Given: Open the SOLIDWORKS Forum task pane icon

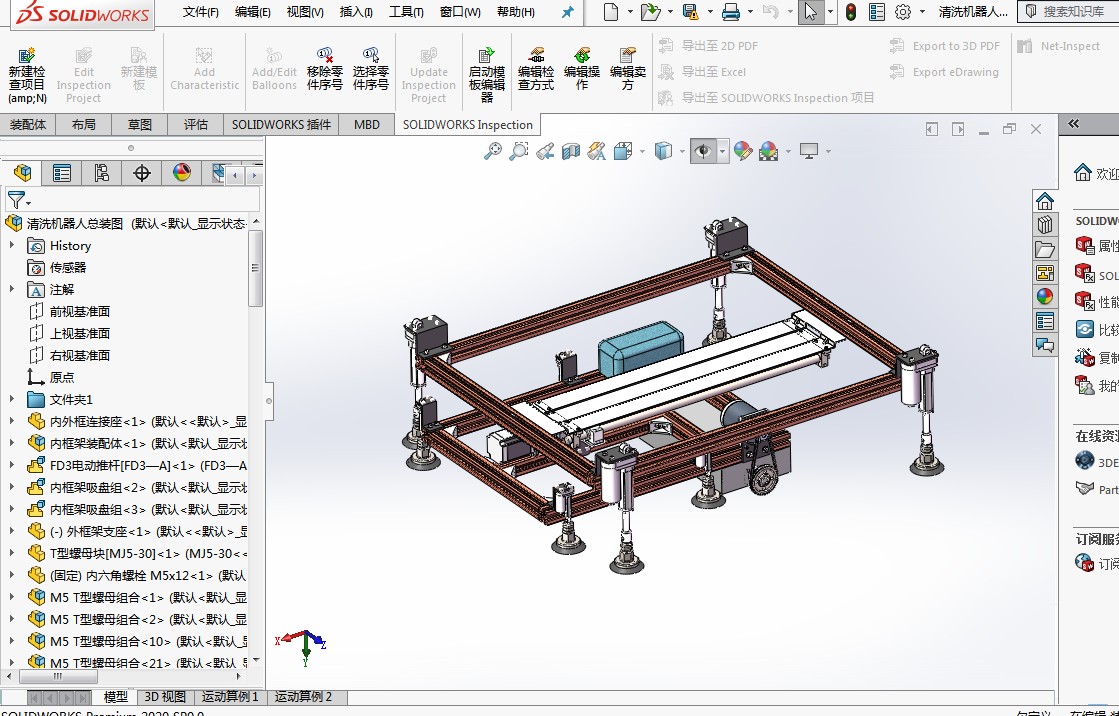Looking at the screenshot, I should pyautogui.click(x=1045, y=346).
